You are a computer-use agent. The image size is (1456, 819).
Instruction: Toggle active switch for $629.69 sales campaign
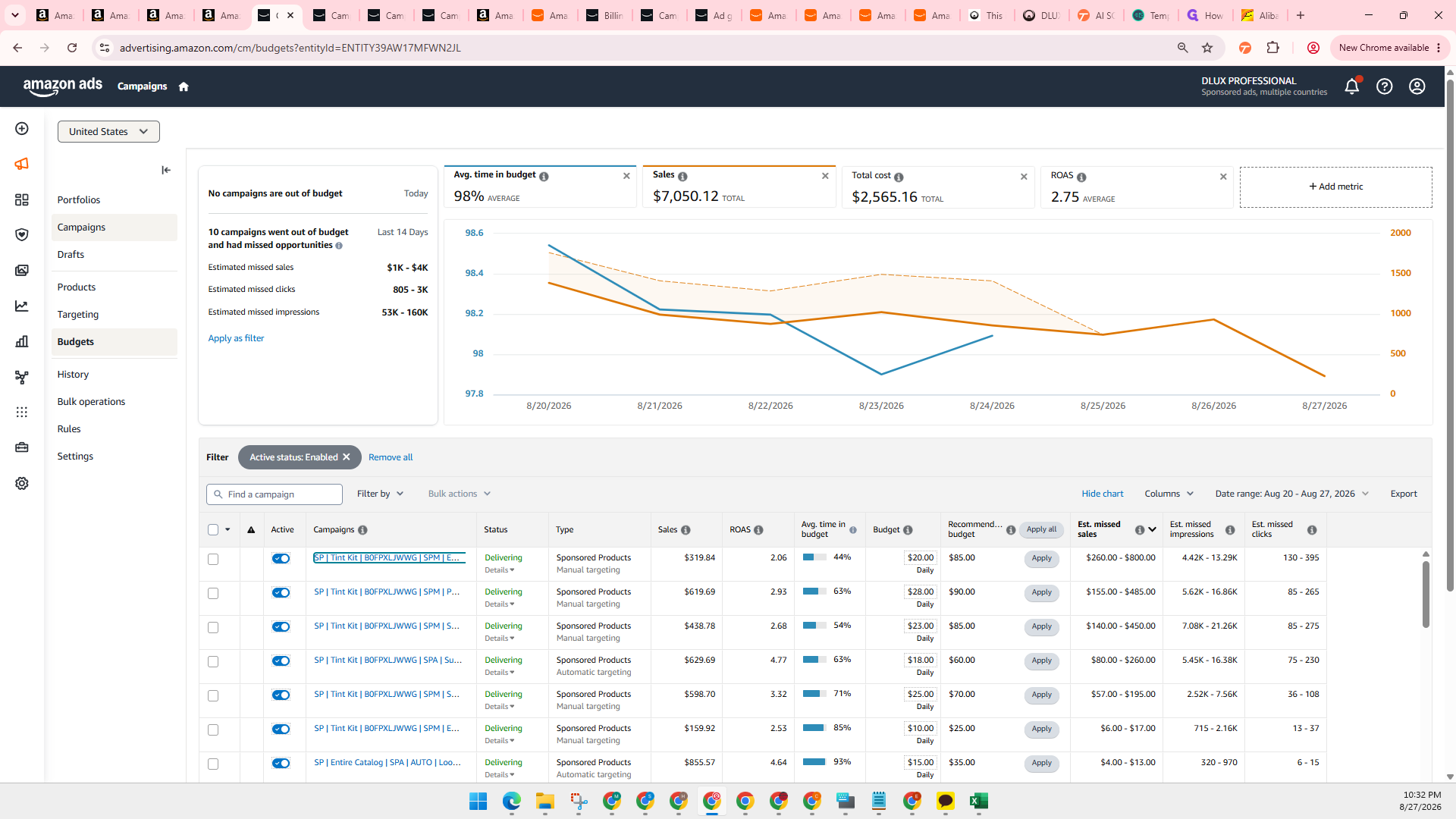[281, 661]
